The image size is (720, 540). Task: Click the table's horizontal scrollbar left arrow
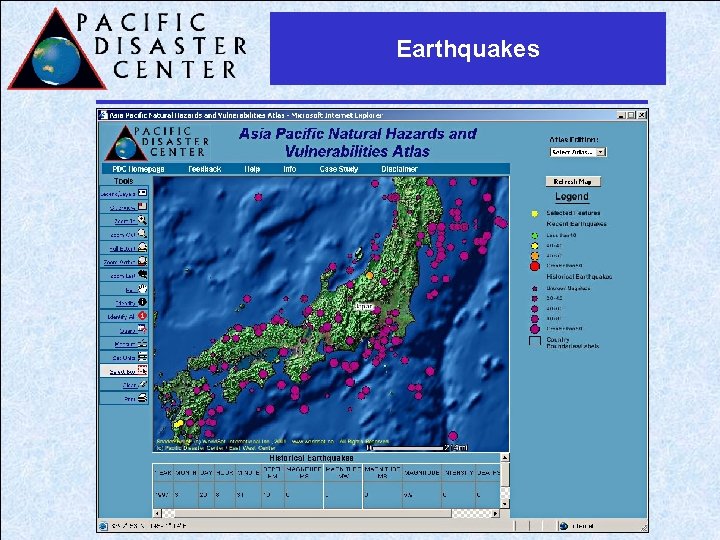pos(158,513)
